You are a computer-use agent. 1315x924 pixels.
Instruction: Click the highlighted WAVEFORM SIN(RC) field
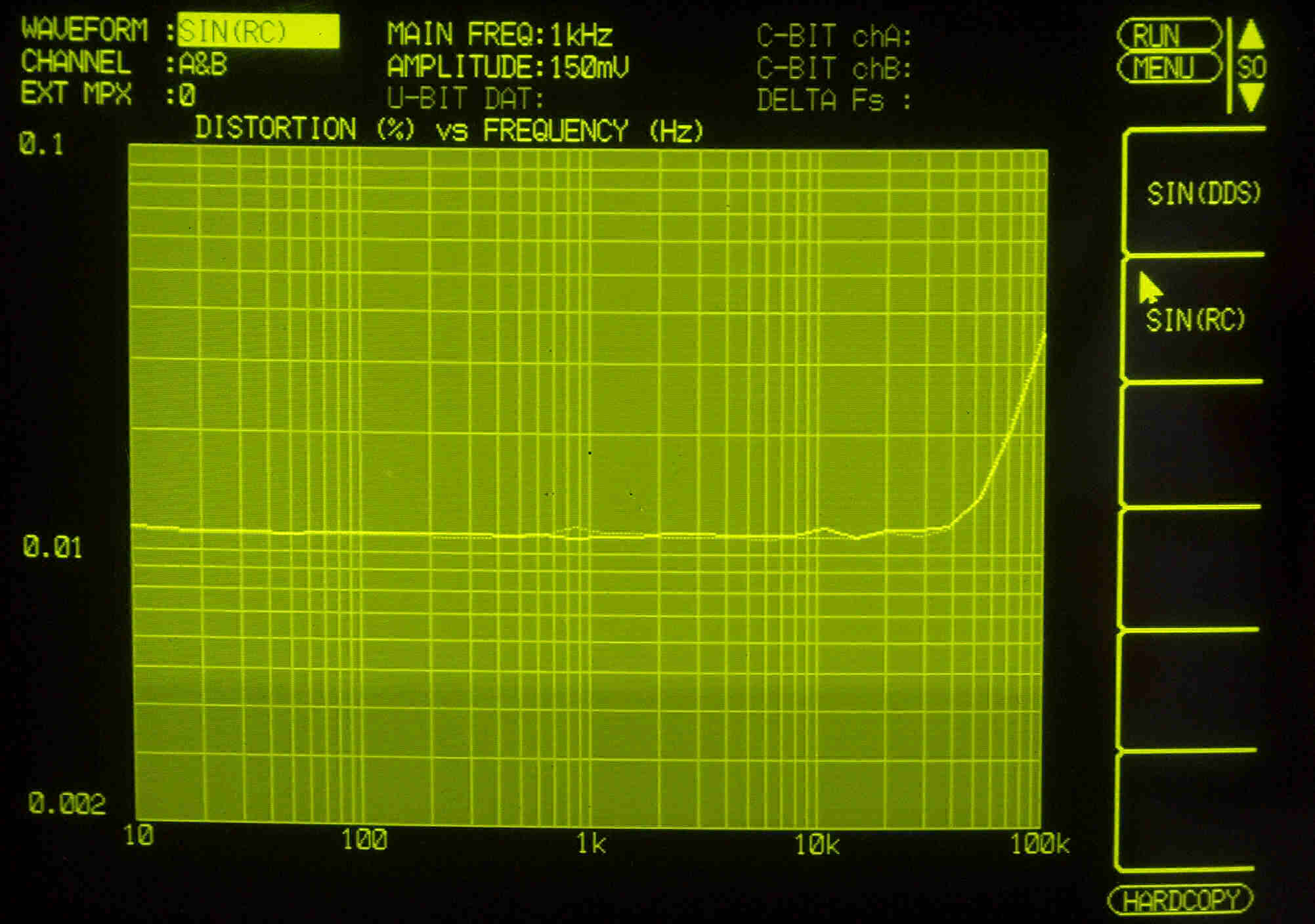[258, 31]
